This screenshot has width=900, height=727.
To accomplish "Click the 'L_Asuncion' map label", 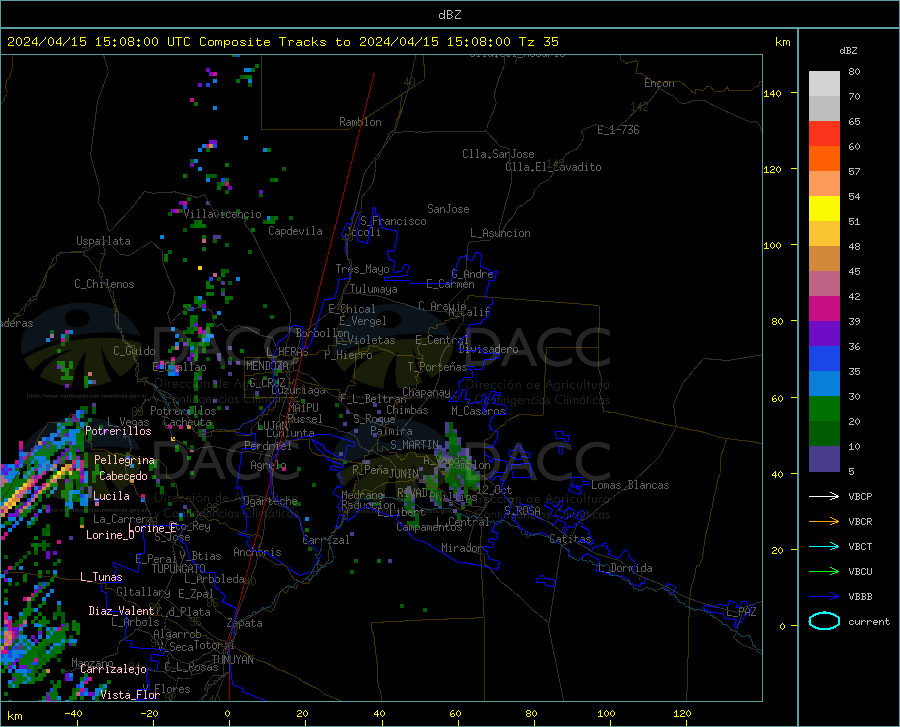I will tap(500, 233).
